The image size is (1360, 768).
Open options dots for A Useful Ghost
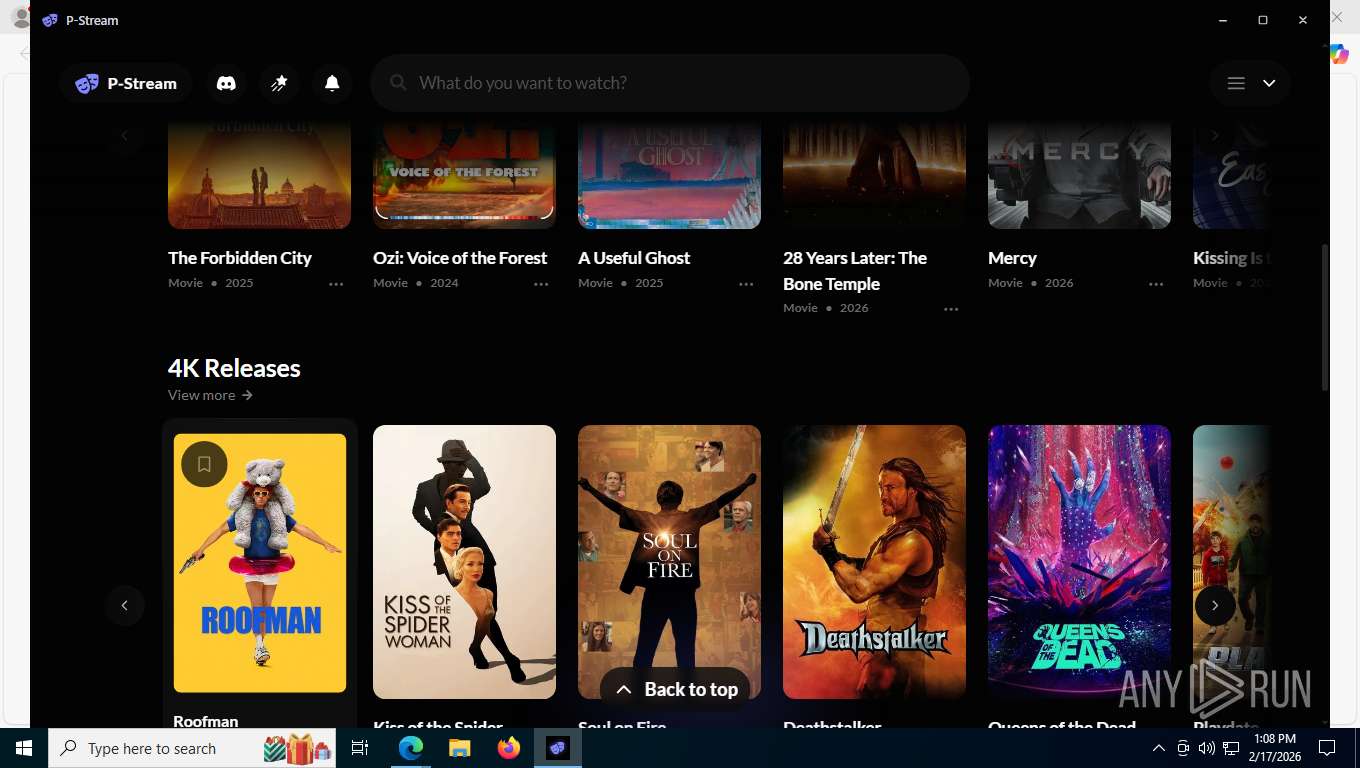[746, 284]
